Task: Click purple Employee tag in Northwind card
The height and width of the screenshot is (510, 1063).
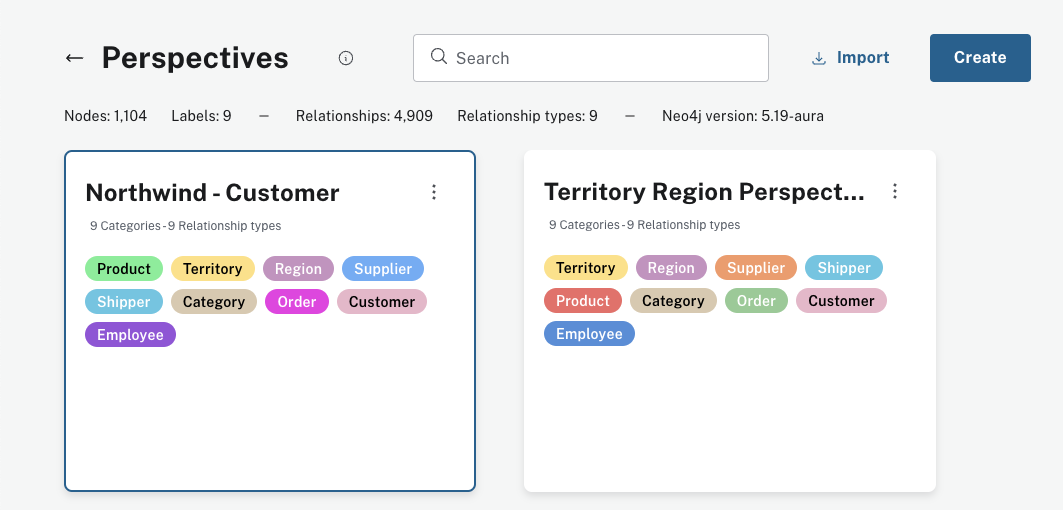Action: click(x=130, y=335)
